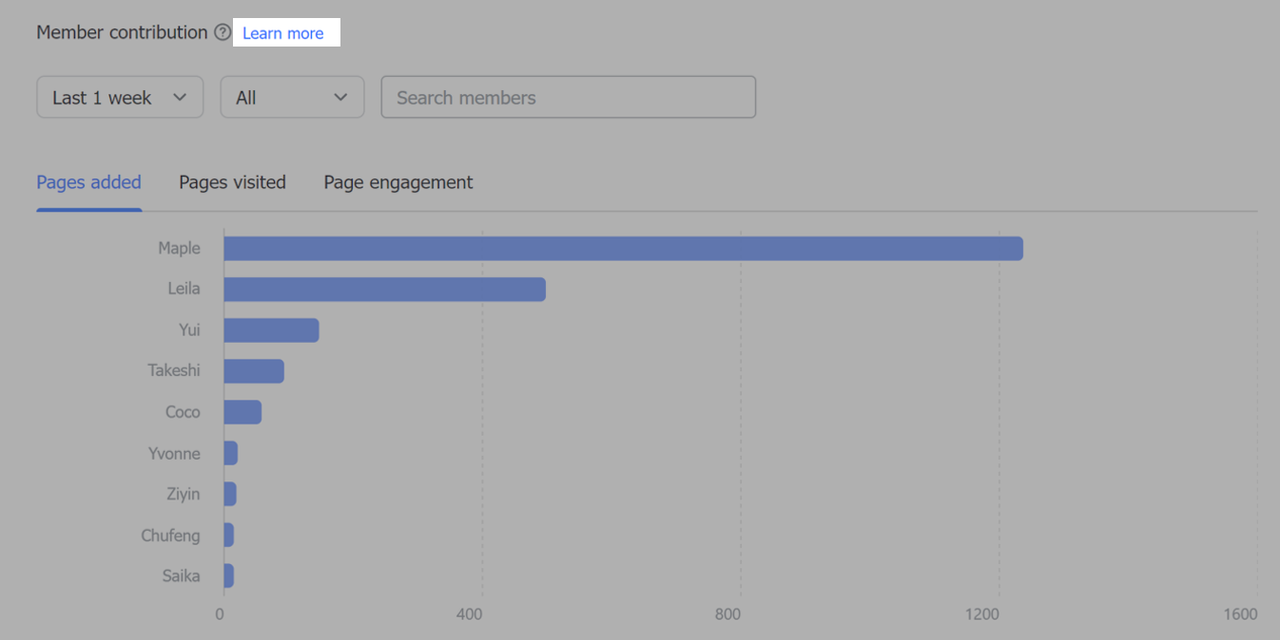The width and height of the screenshot is (1280, 640).
Task: Click the Search members field
Action: [568, 97]
